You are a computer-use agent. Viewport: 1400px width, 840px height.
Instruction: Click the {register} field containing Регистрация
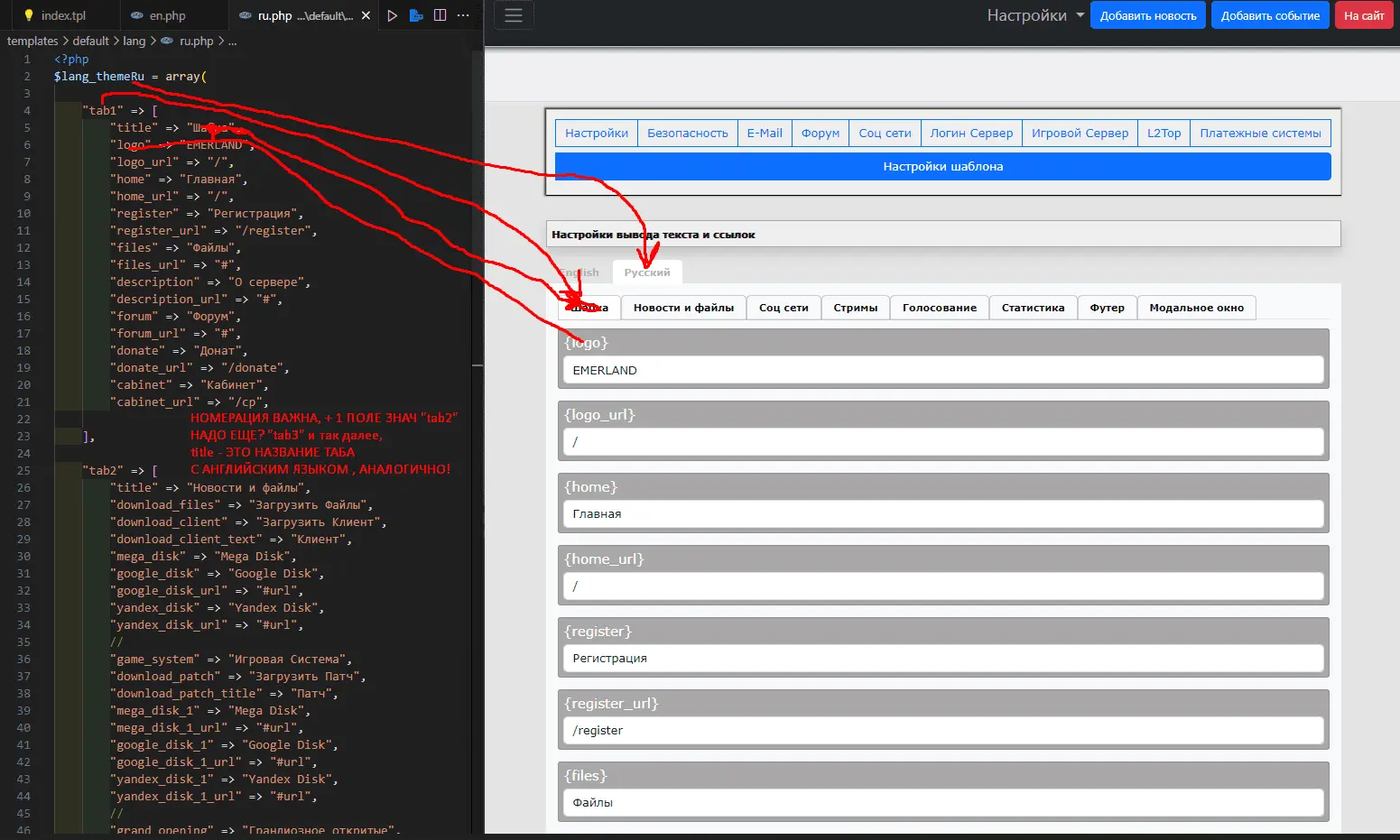pos(943,659)
